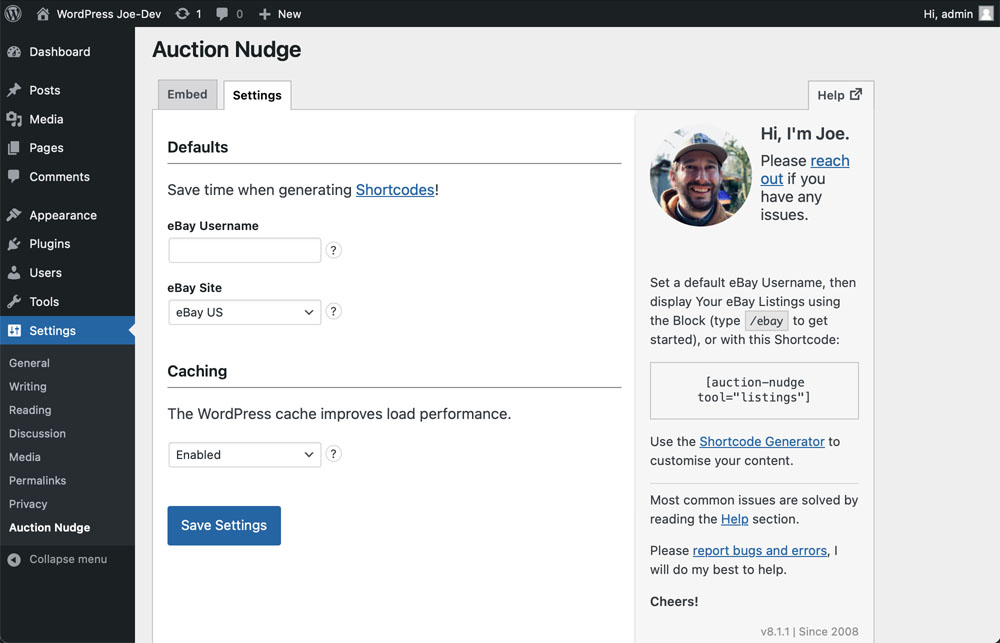Click the plus icon beside New
1000x643 pixels.
(265, 14)
